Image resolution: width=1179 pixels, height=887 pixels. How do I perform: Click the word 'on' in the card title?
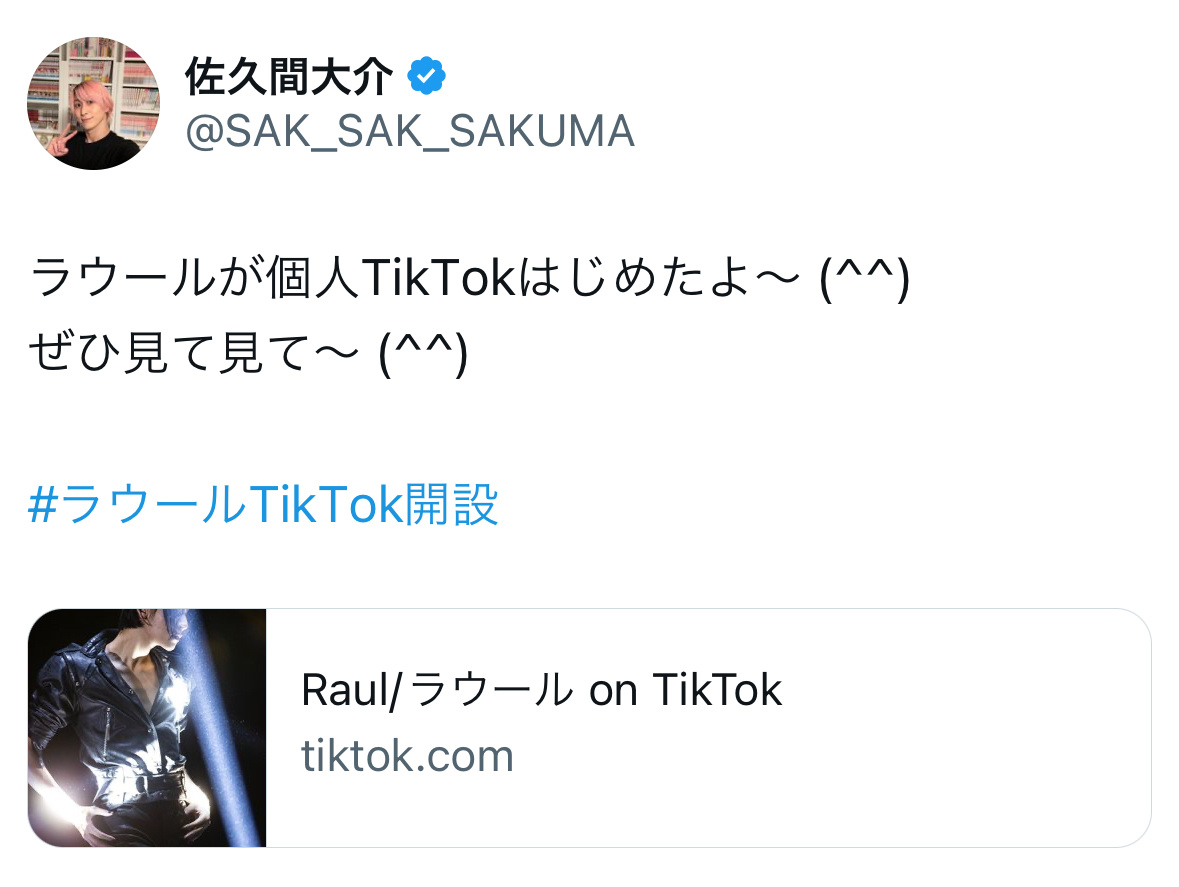613,692
